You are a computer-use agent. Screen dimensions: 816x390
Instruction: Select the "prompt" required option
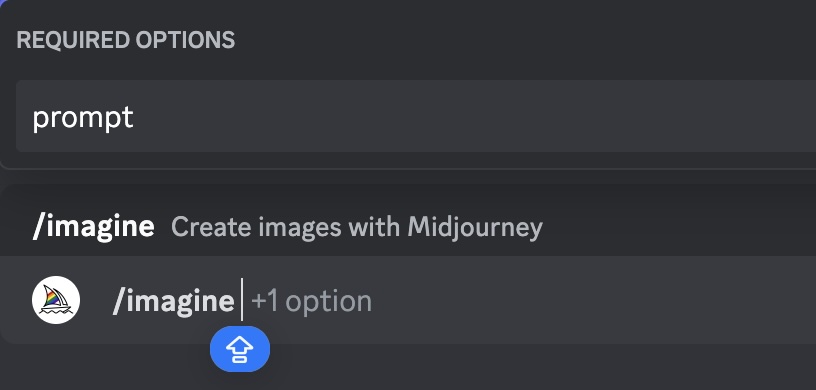point(416,116)
